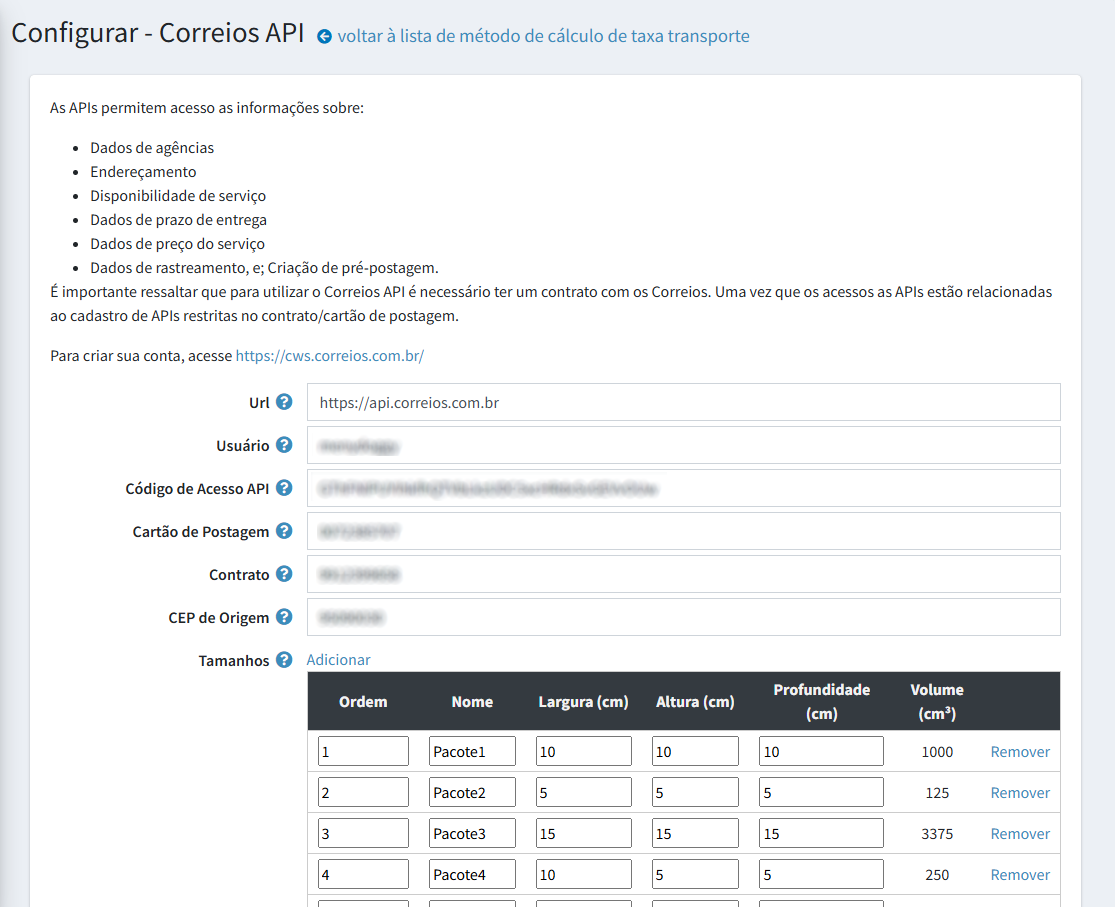Screen dimensions: 1115x907
Task: Focus the Código de Acesso API field
Action: click(683, 488)
